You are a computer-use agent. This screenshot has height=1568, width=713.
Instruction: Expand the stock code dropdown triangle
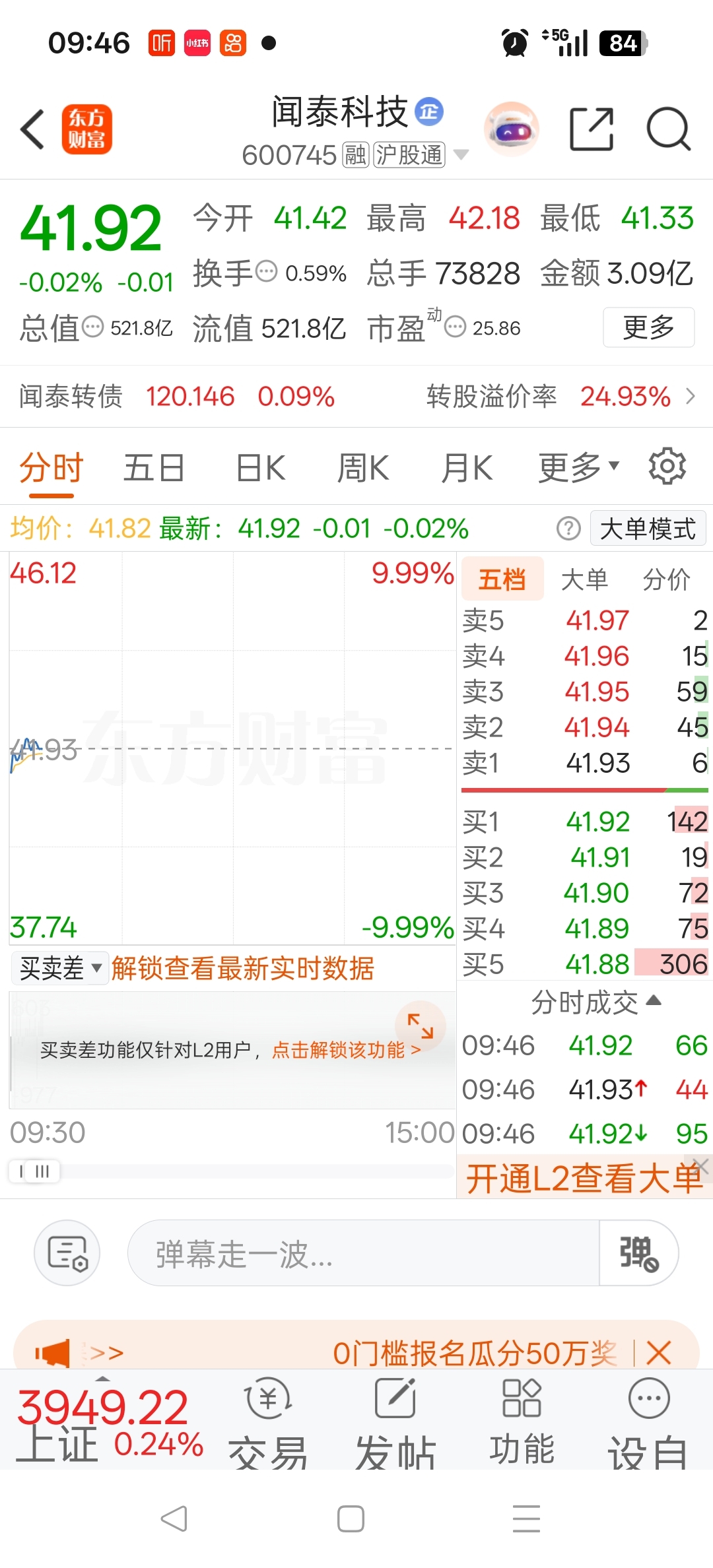[461, 155]
